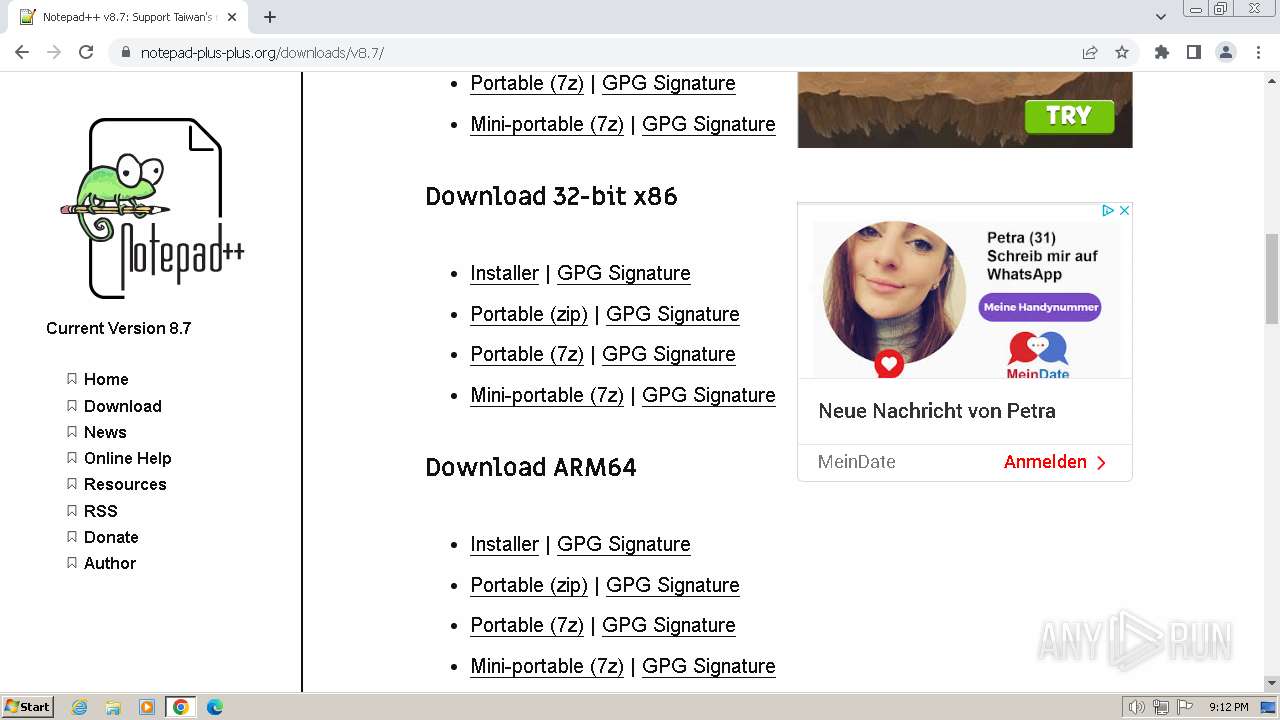Open the News sidebar link
The width and height of the screenshot is (1280, 720).
coord(105,432)
